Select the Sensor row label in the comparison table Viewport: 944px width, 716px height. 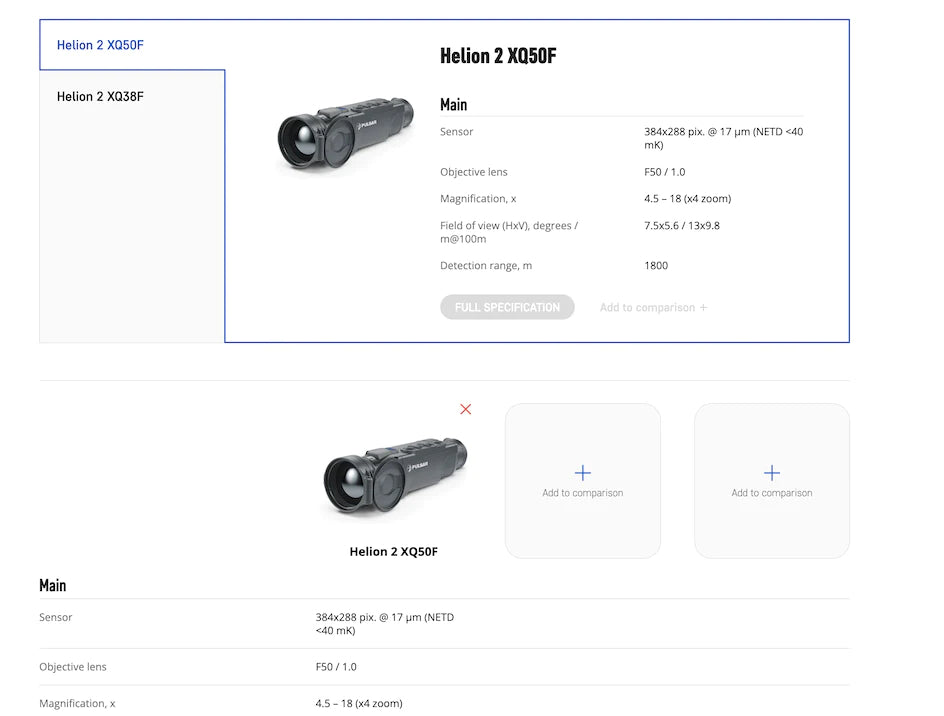click(x=56, y=618)
